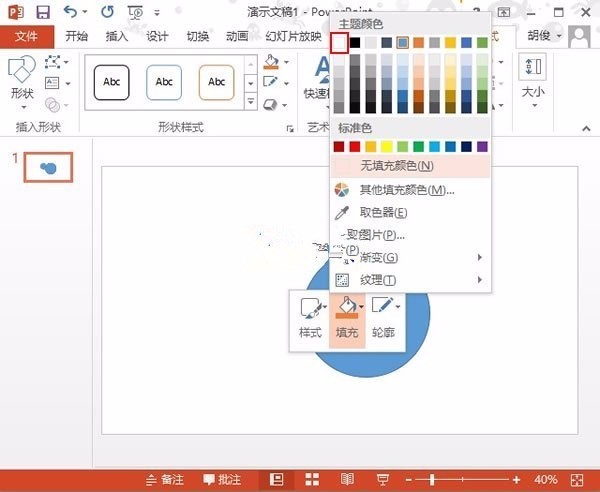Click the zoom slider handle
Viewport: 600px width, 492px height.
point(432,480)
